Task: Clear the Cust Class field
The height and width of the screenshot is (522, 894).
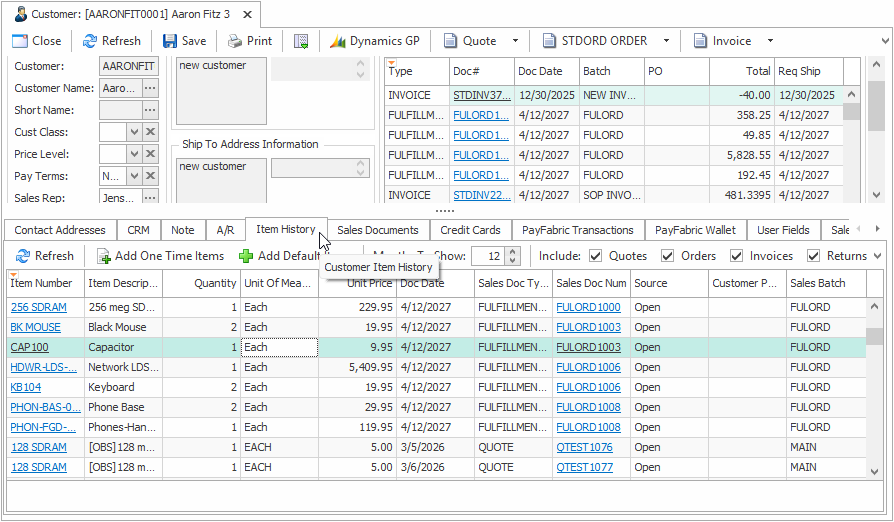Action: [x=150, y=132]
